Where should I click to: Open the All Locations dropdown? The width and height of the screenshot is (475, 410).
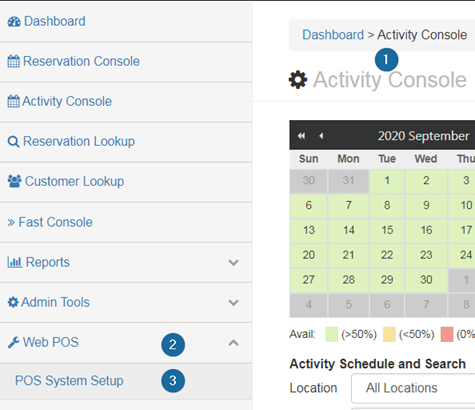pyautogui.click(x=413, y=388)
